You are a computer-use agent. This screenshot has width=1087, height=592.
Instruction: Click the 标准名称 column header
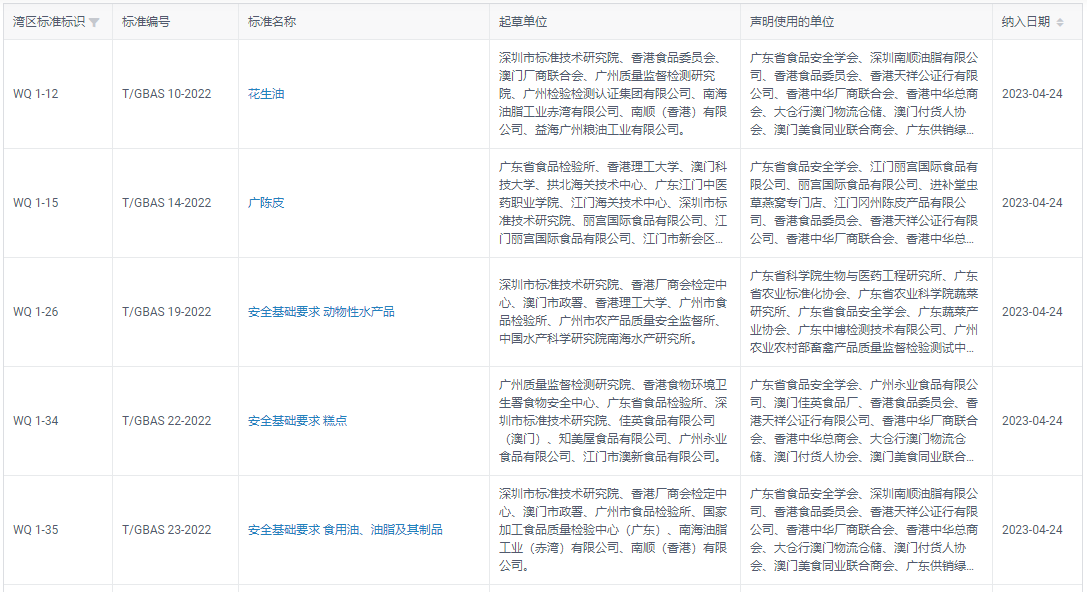point(272,21)
